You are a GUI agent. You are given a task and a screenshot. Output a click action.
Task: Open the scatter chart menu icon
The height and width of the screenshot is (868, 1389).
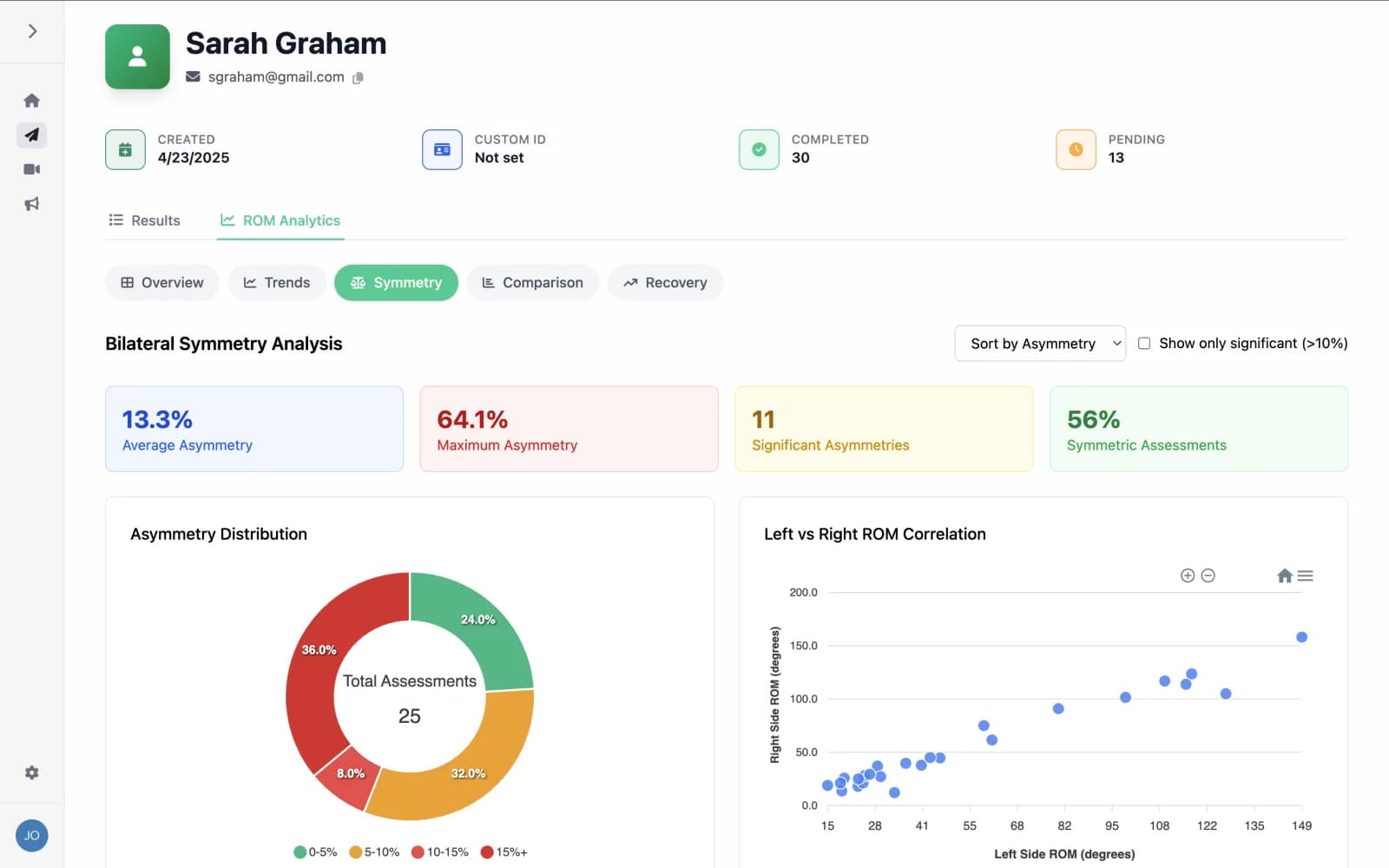[x=1306, y=575]
